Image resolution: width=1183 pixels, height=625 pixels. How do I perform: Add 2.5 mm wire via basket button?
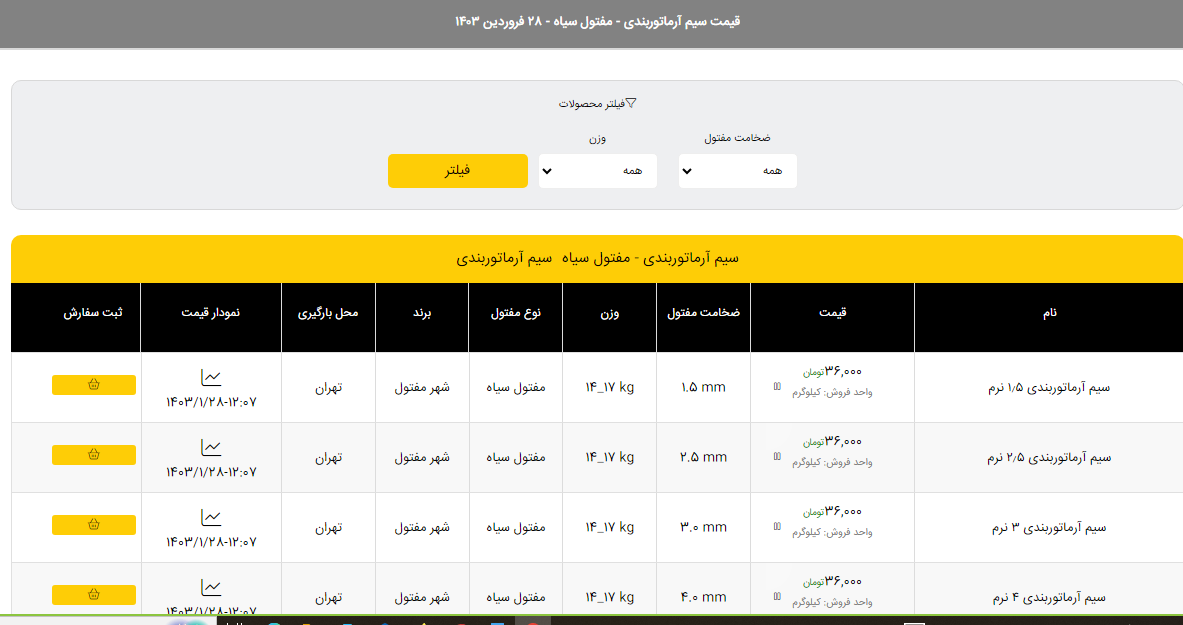pos(94,455)
